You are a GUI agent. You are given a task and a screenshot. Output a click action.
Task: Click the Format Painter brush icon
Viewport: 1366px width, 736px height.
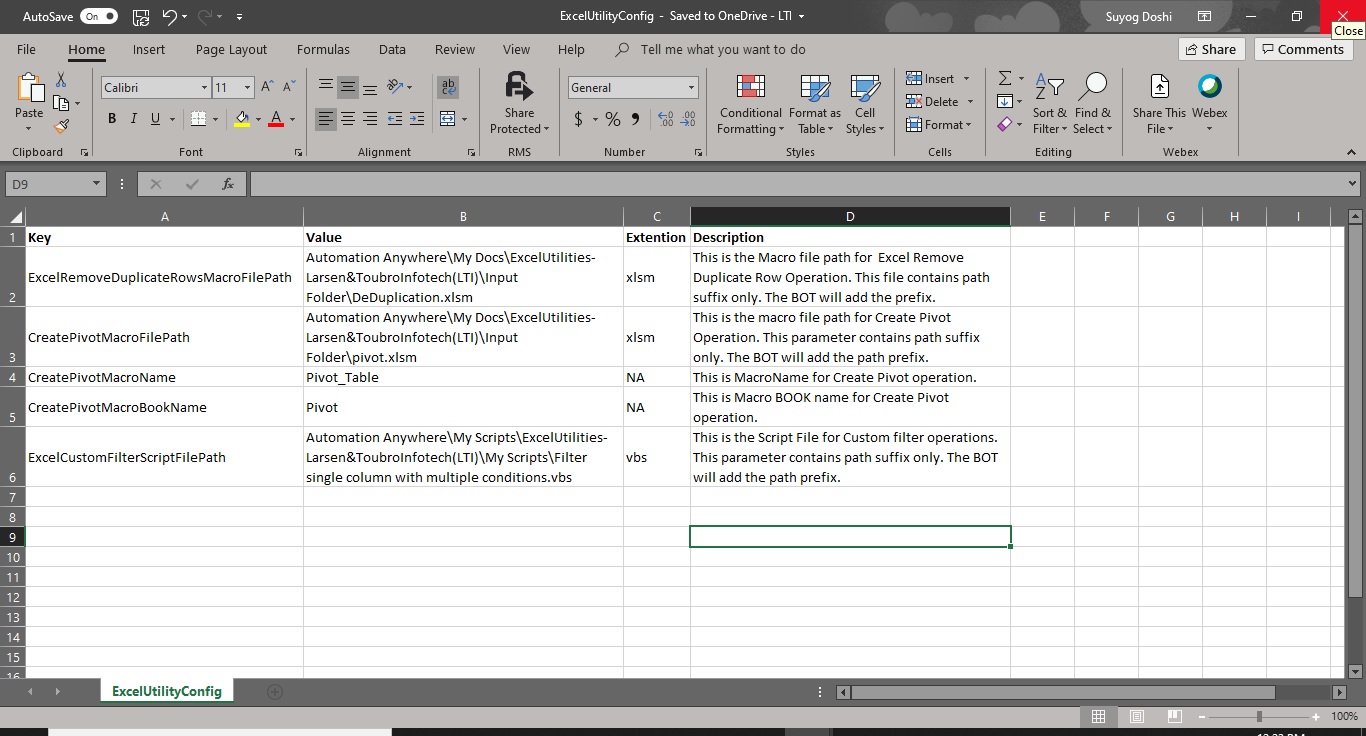(x=62, y=127)
